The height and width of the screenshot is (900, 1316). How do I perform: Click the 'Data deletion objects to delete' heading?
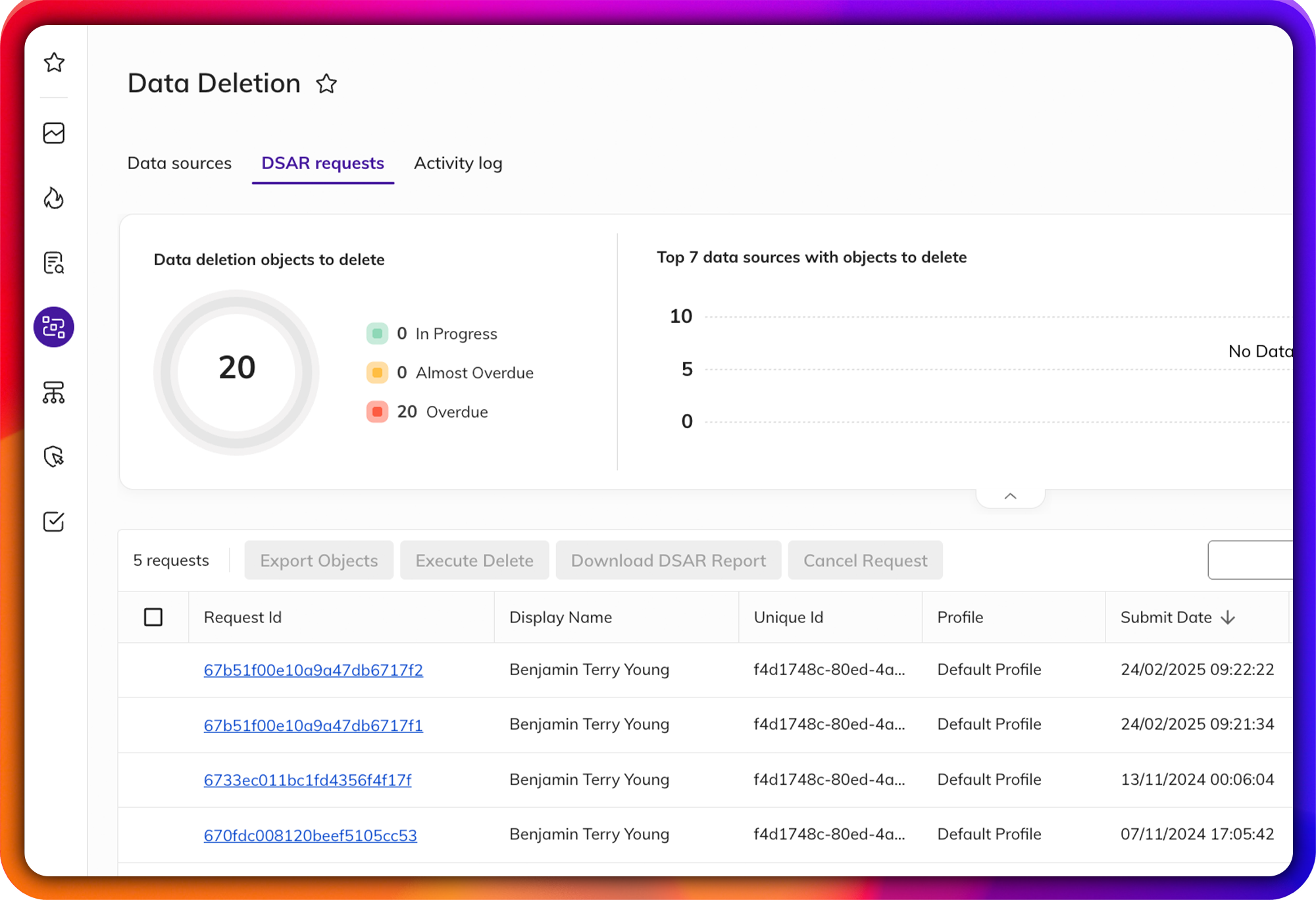tap(269, 260)
